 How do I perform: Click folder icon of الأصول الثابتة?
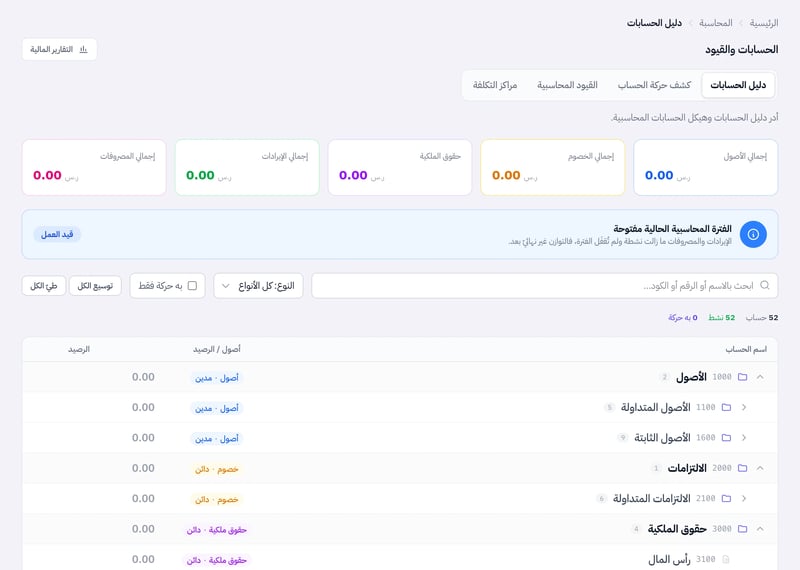pos(727,438)
